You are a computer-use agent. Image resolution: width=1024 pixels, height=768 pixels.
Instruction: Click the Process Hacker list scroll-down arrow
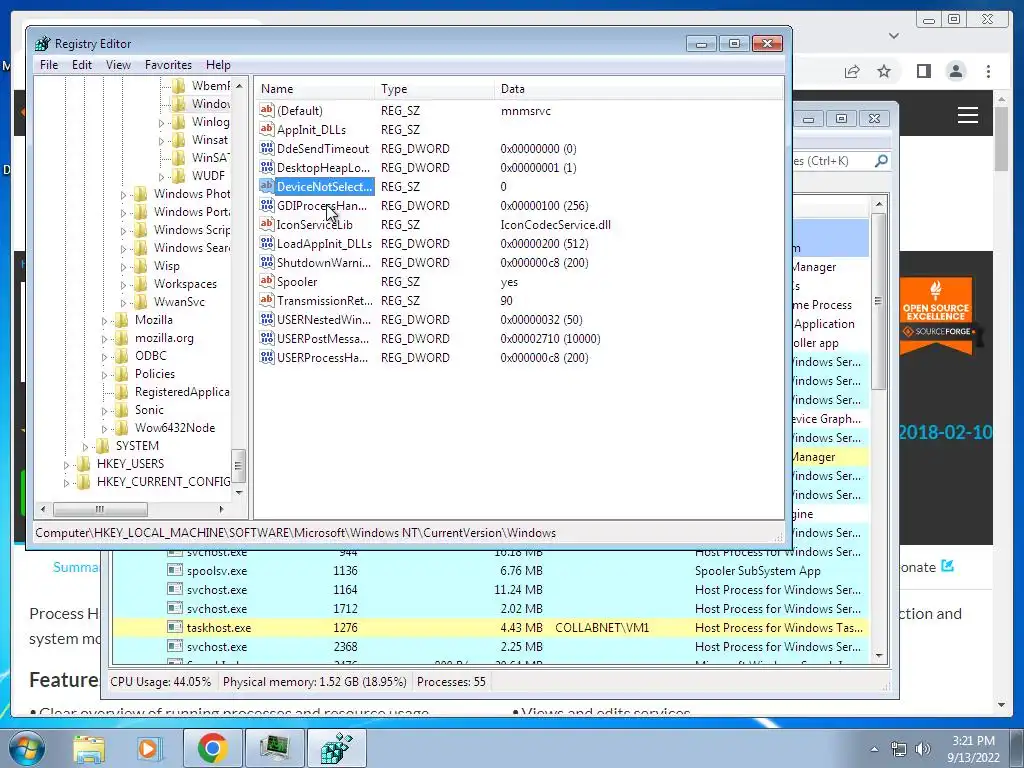coord(879,655)
